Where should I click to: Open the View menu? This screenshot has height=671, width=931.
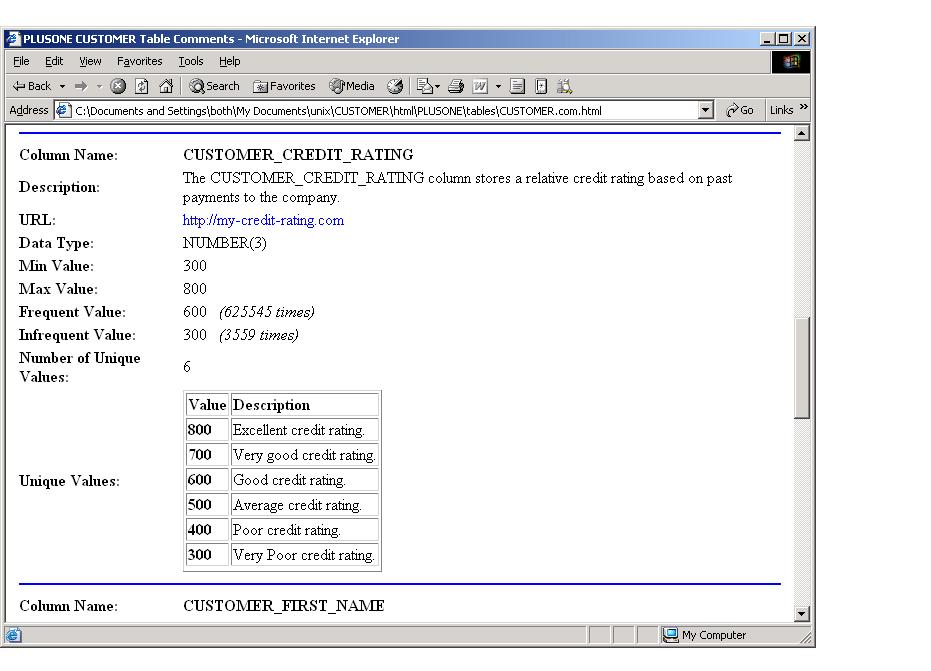click(90, 61)
